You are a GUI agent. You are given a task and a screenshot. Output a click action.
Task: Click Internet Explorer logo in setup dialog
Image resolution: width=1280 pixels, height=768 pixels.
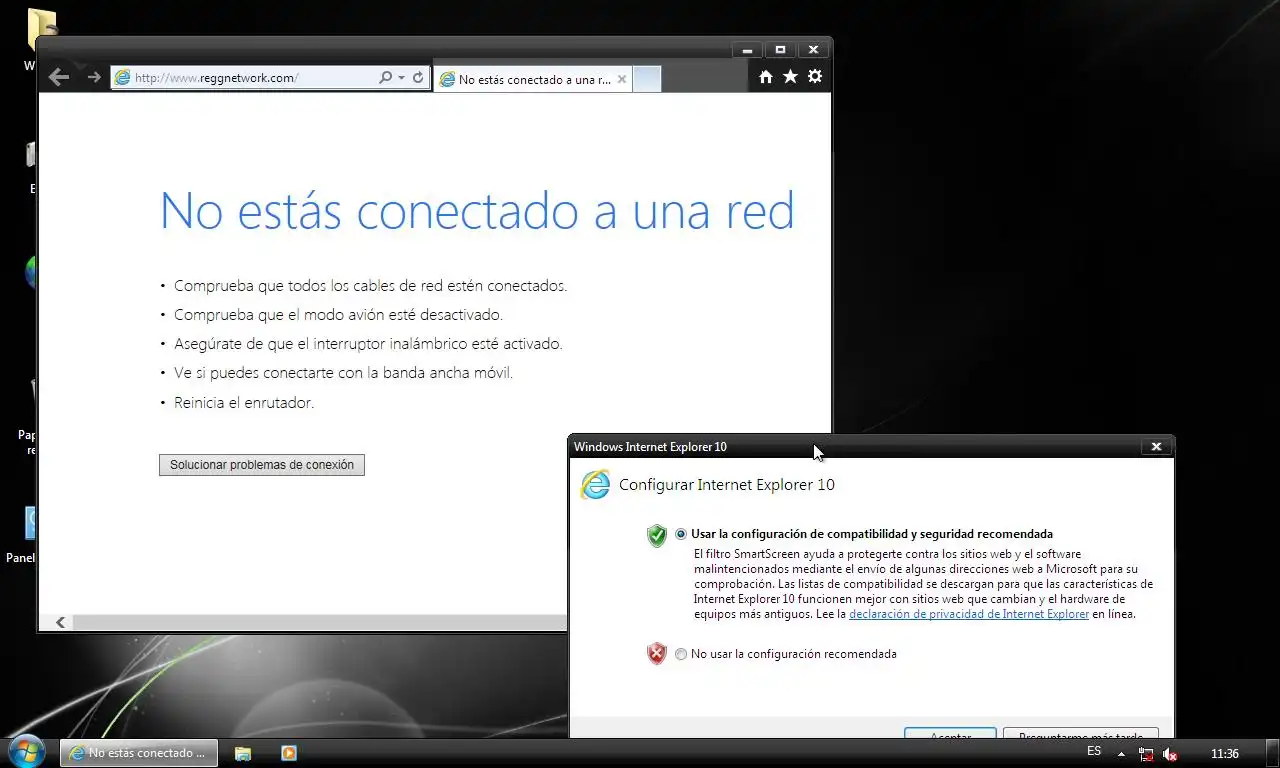595,485
